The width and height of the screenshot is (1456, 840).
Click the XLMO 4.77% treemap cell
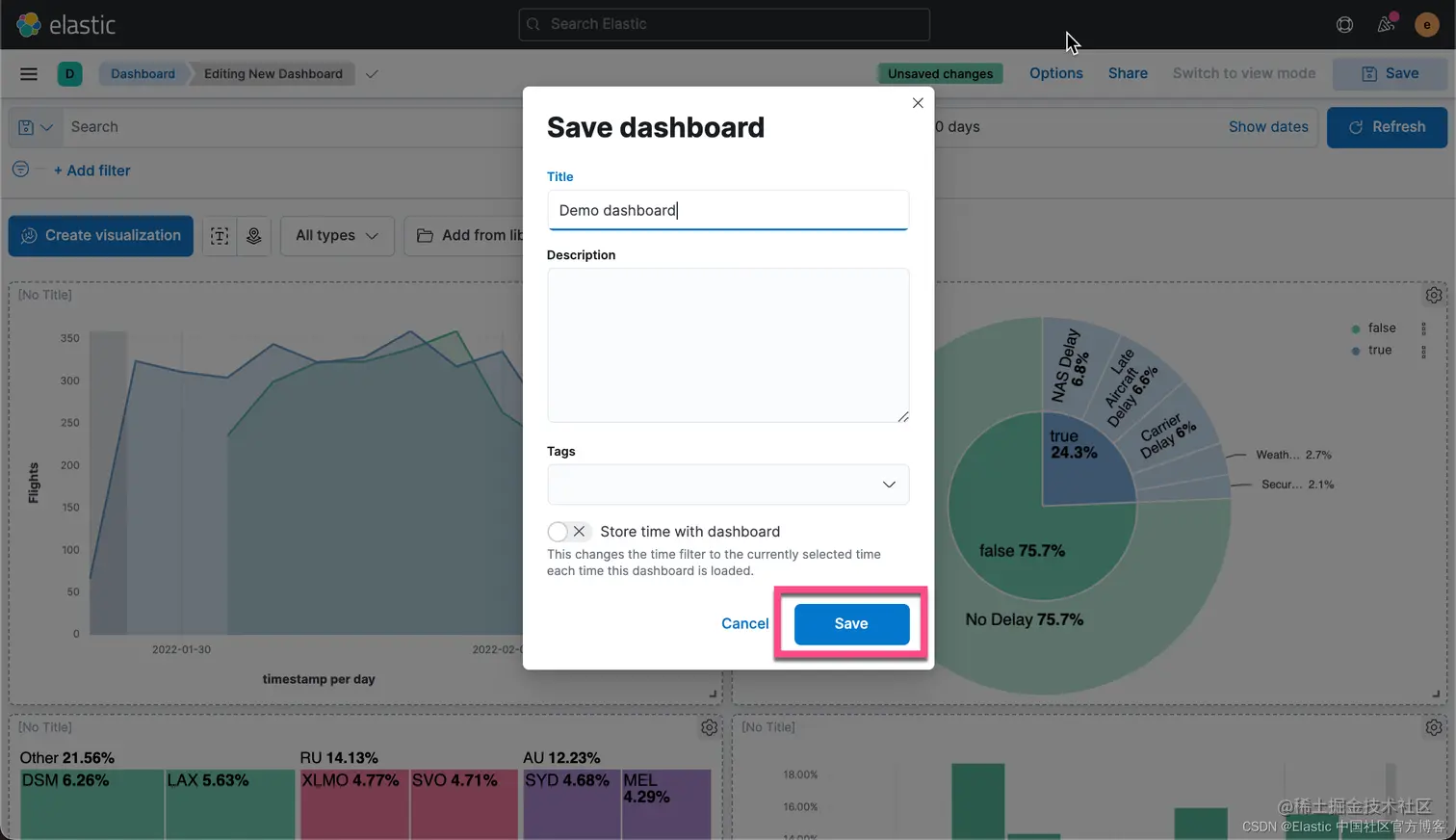(354, 803)
